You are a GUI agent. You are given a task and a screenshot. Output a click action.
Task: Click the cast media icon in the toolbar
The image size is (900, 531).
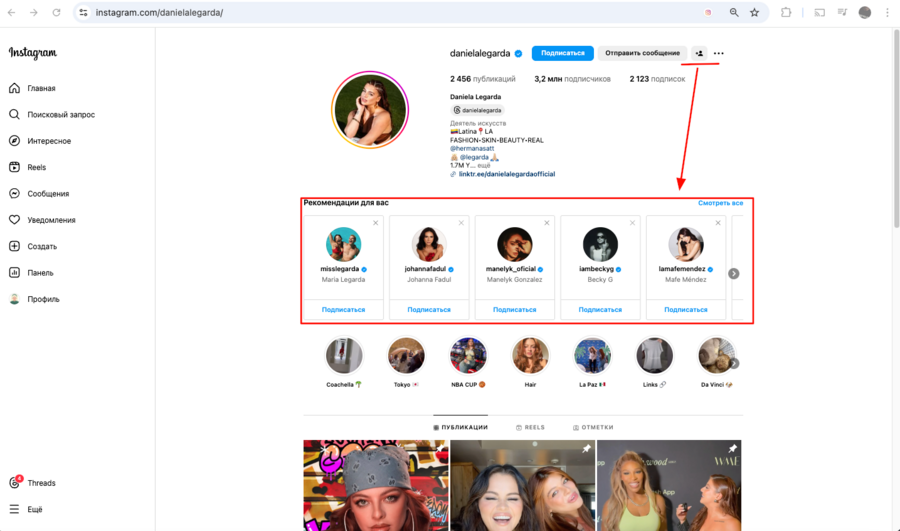(820, 12)
